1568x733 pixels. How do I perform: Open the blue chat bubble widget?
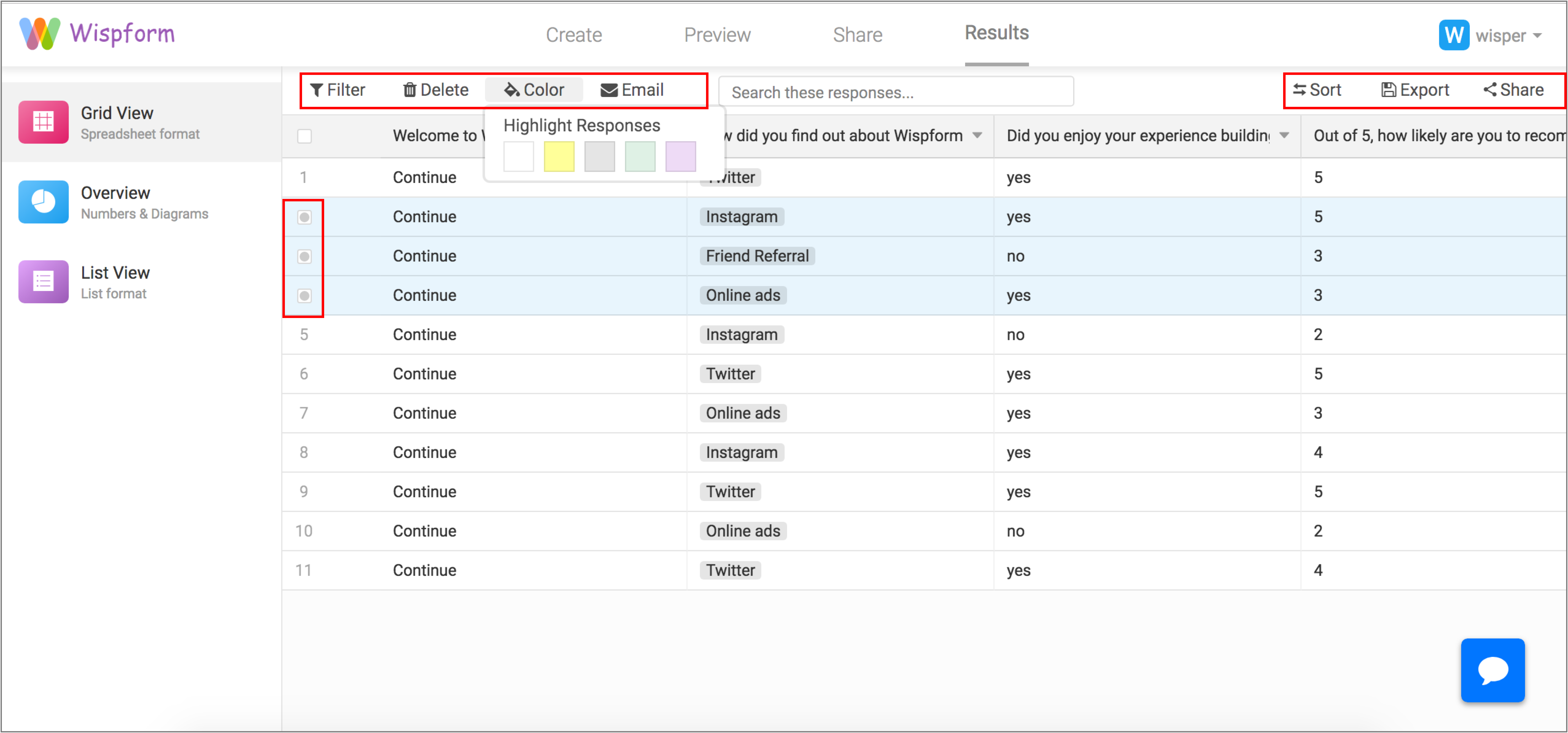click(1493, 670)
